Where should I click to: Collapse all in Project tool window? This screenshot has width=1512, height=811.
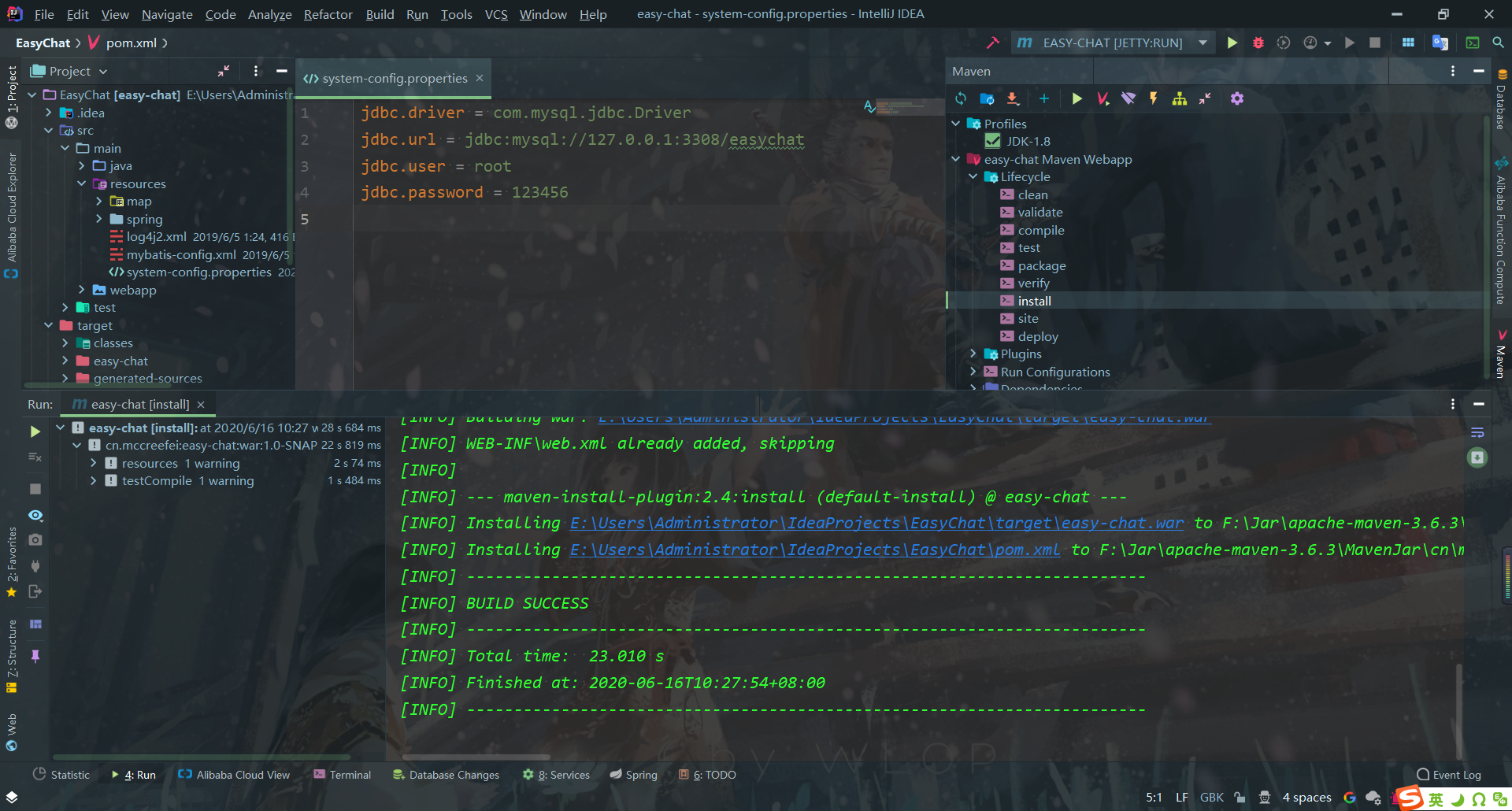tap(224, 71)
